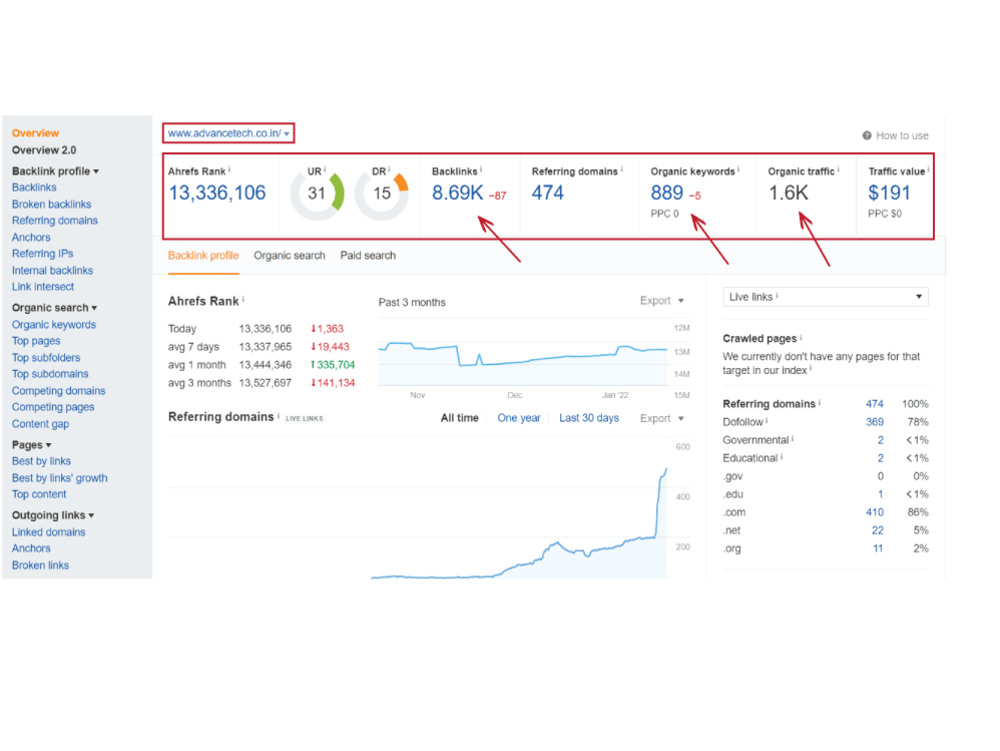Switch to the Backlink profile tab
Image resolution: width=1000 pixels, height=751 pixels.
coord(203,256)
